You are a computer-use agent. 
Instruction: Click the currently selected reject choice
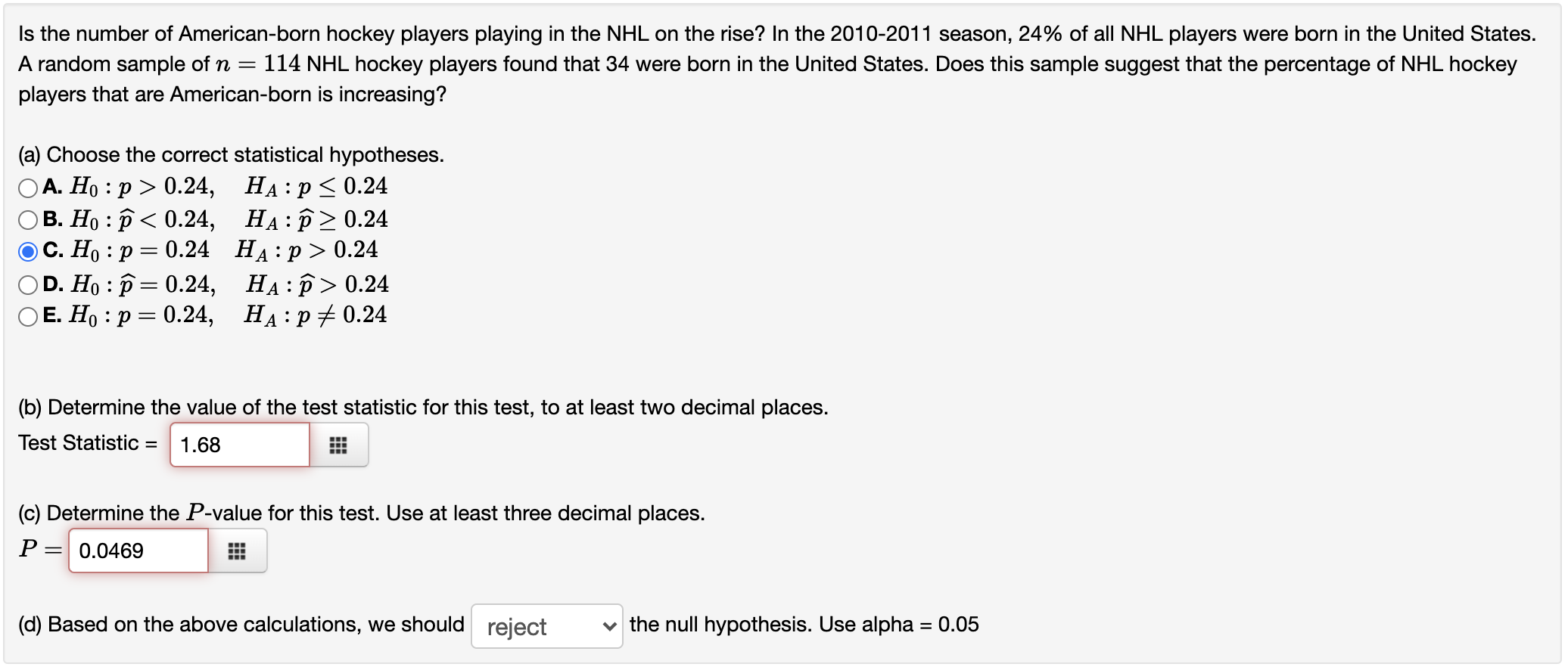(x=518, y=627)
